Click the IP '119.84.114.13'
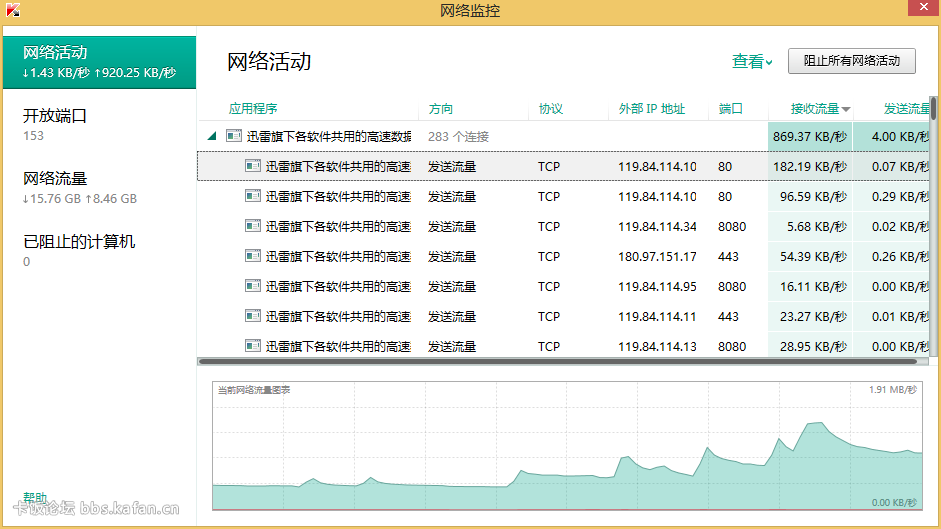This screenshot has height=529, width=941. click(657, 346)
